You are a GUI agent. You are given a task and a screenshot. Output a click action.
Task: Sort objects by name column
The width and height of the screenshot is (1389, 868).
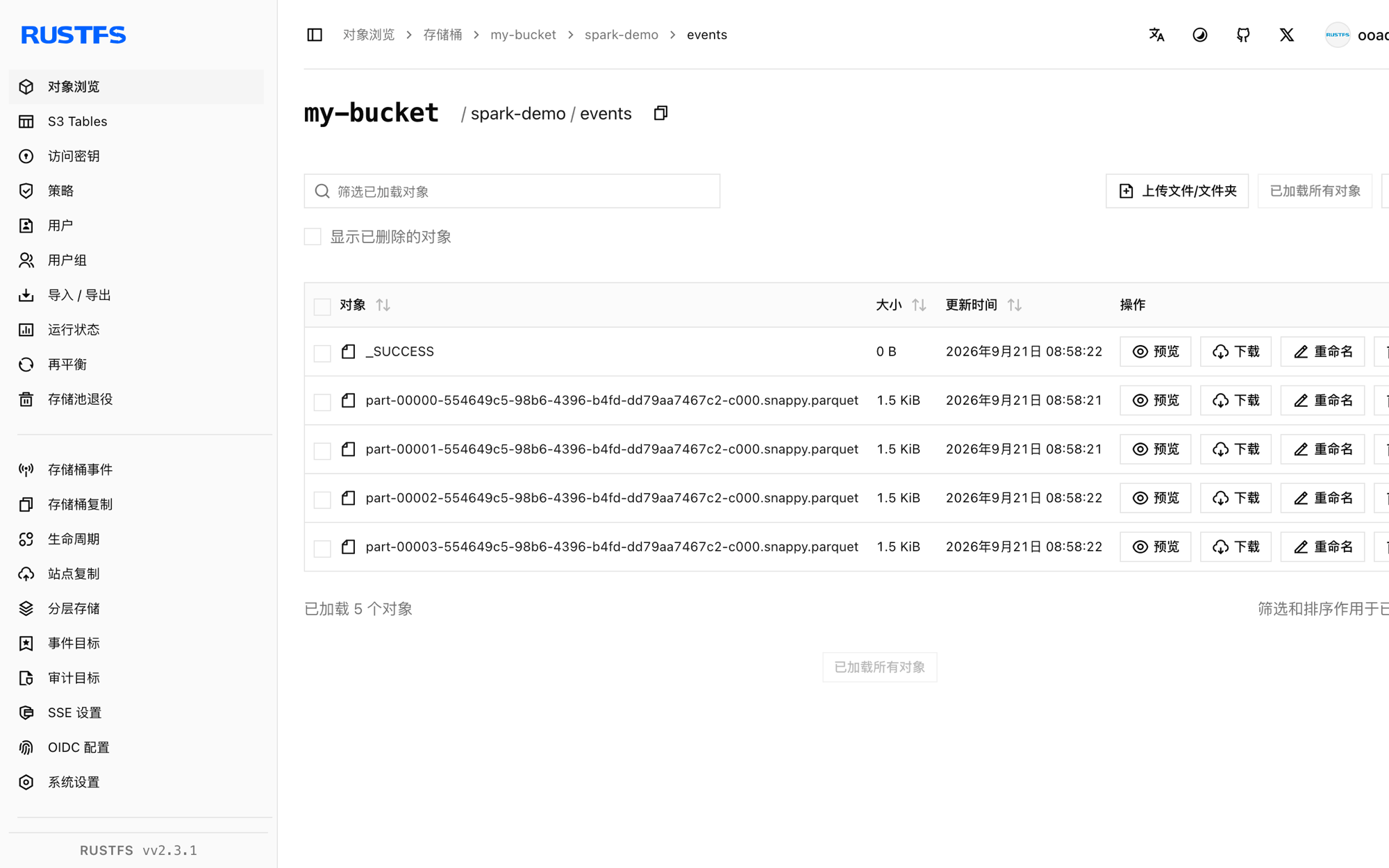point(383,305)
